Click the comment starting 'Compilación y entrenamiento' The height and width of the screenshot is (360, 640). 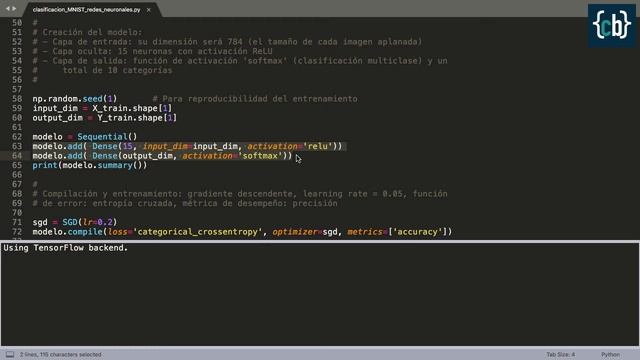click(240, 194)
